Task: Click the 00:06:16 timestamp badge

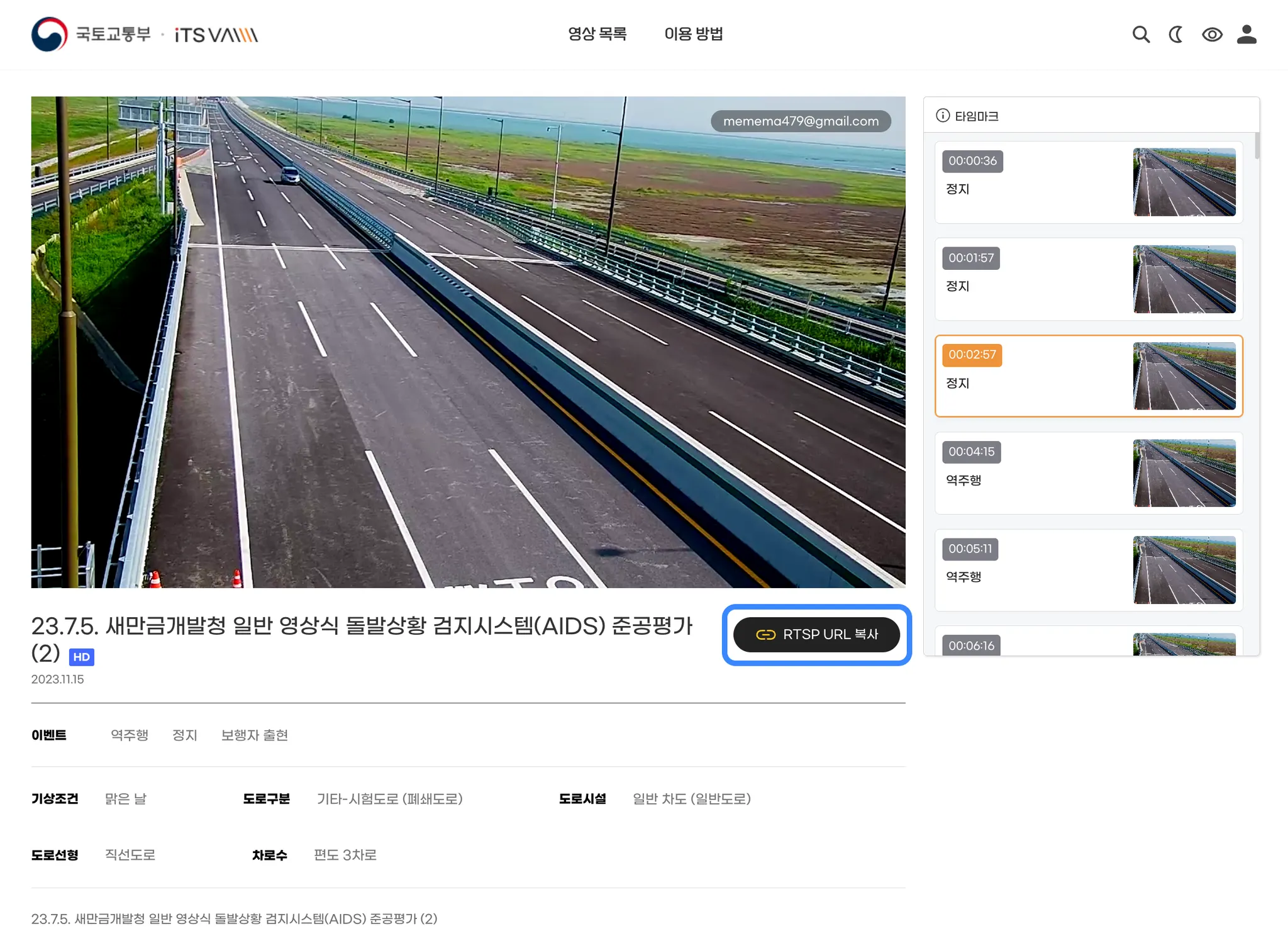Action: [x=971, y=645]
